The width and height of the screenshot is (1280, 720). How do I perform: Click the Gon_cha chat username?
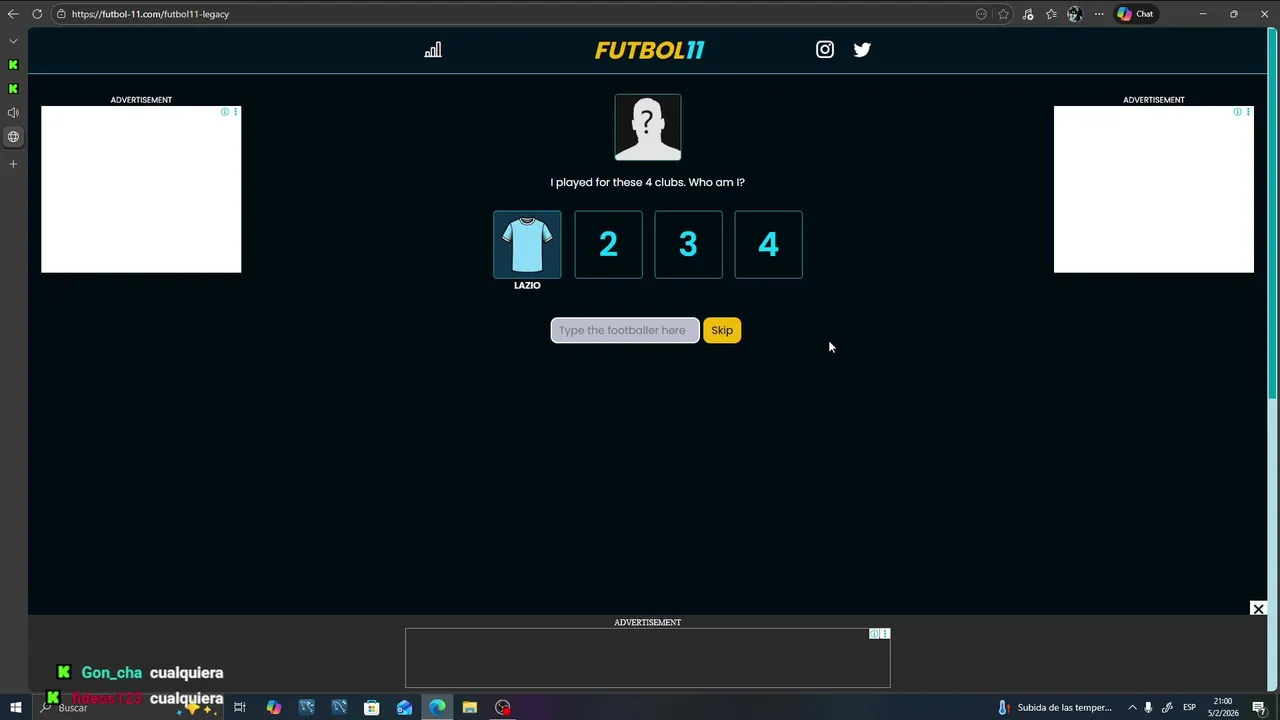[x=112, y=673]
